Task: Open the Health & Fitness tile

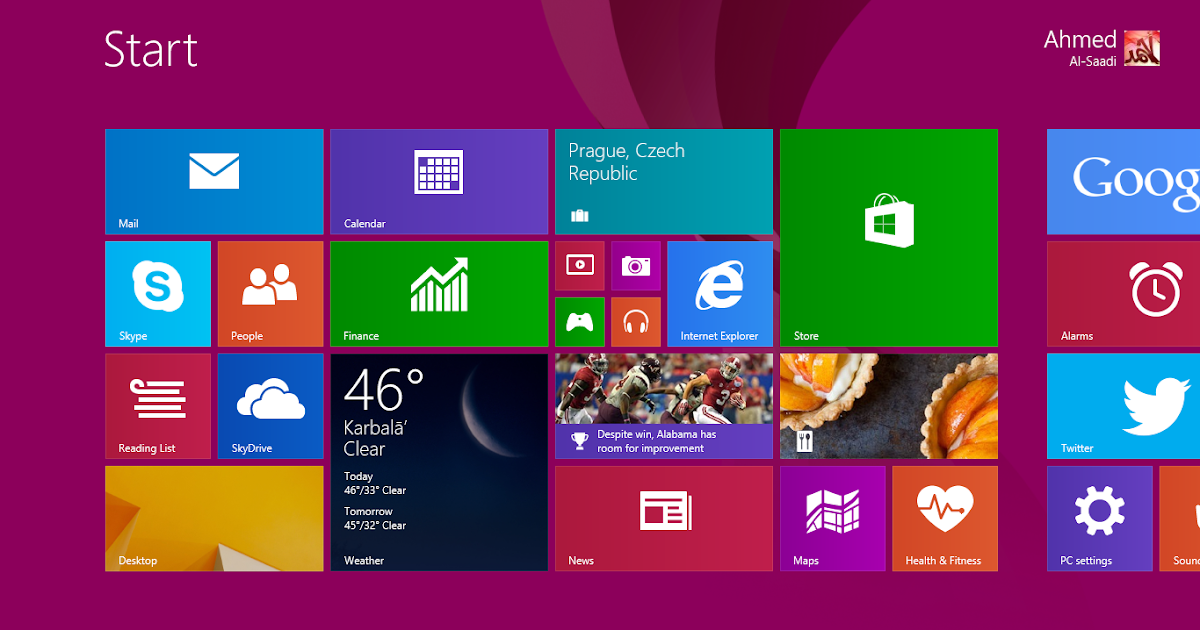Action: pyautogui.click(x=945, y=518)
